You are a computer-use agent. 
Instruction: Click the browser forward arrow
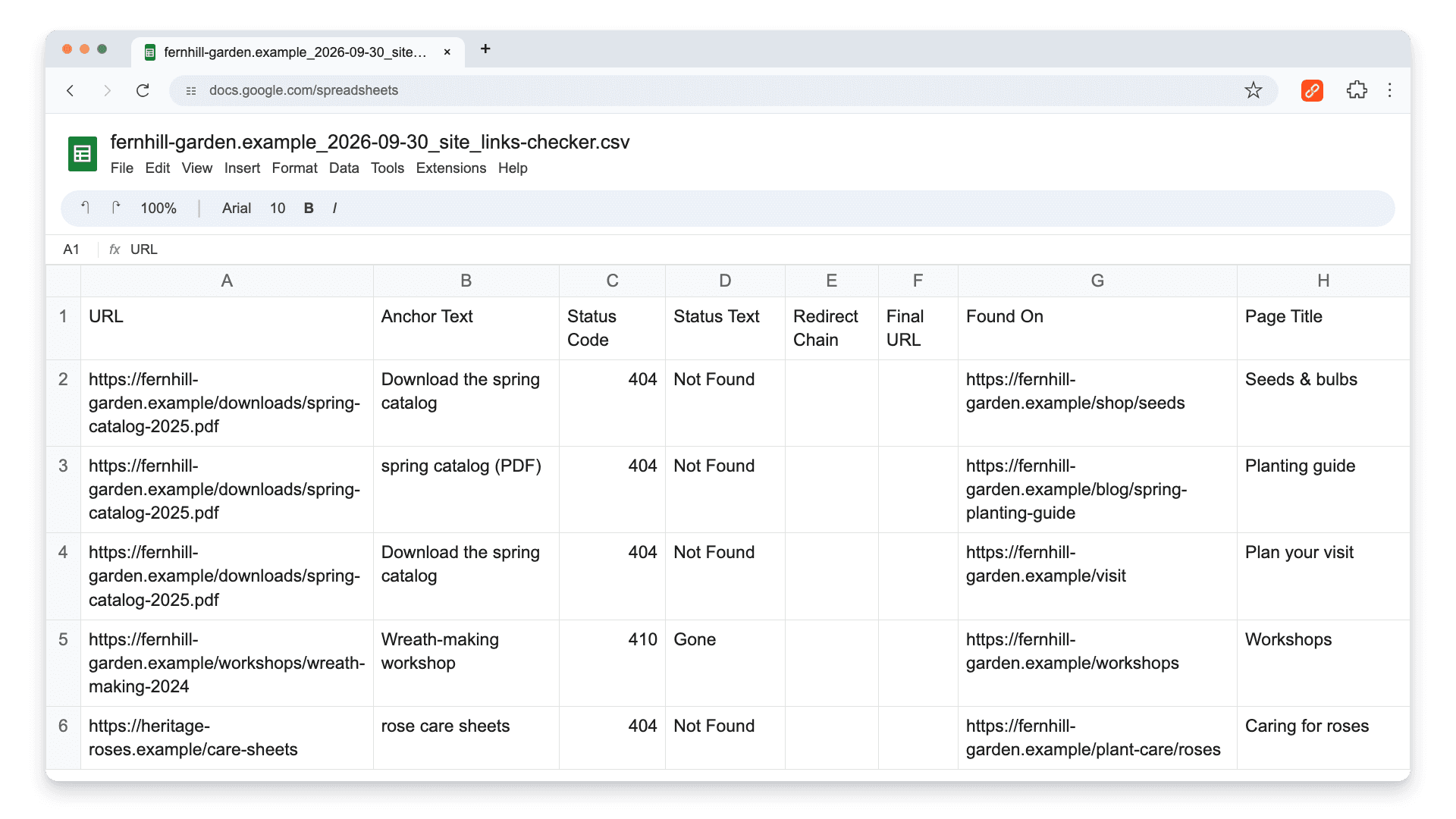point(107,90)
